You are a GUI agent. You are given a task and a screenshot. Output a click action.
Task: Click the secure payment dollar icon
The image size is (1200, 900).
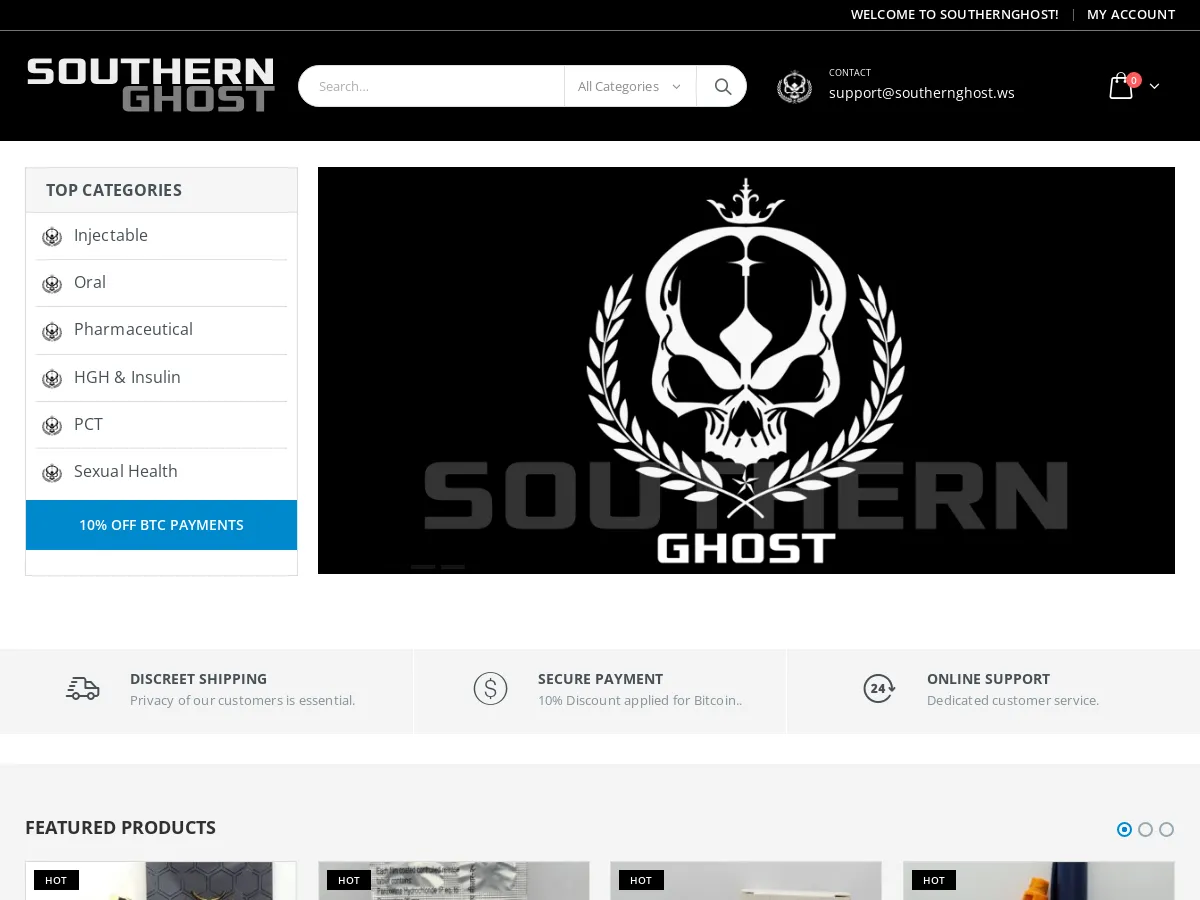click(x=490, y=689)
